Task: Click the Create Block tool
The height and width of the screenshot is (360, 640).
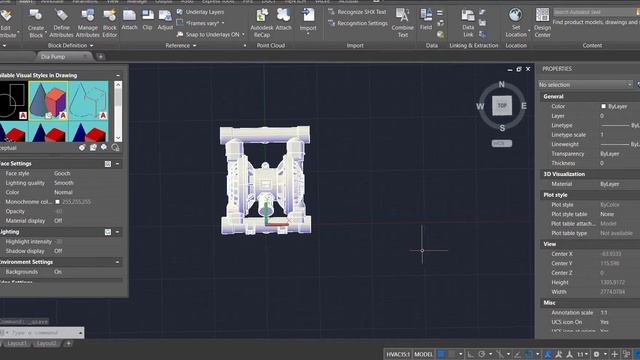Action: (x=36, y=24)
